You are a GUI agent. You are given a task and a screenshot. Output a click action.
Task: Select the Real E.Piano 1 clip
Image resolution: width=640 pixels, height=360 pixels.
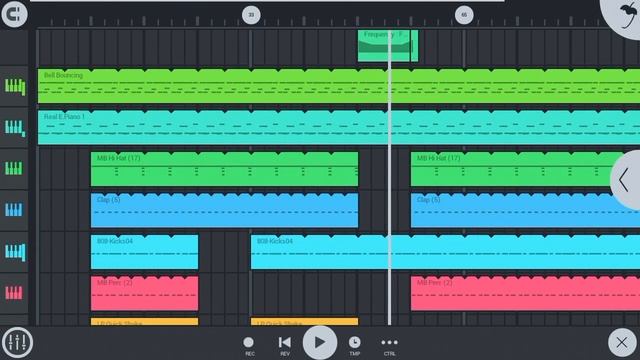pos(339,127)
